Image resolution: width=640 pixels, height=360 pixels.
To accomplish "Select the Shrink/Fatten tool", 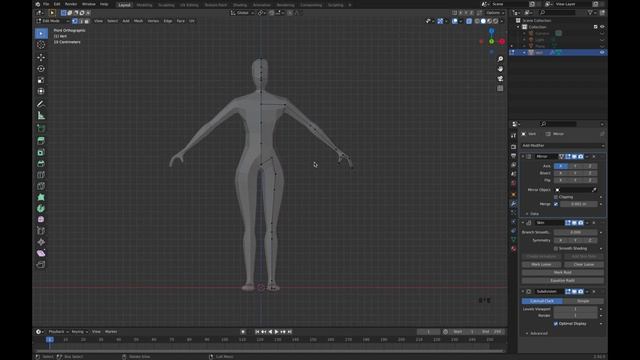I will (41, 242).
